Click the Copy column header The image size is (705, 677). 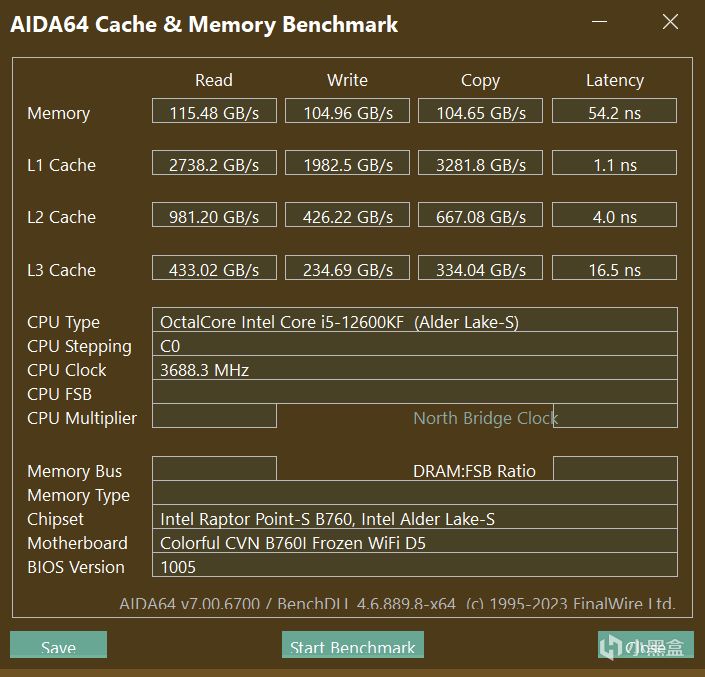click(480, 81)
